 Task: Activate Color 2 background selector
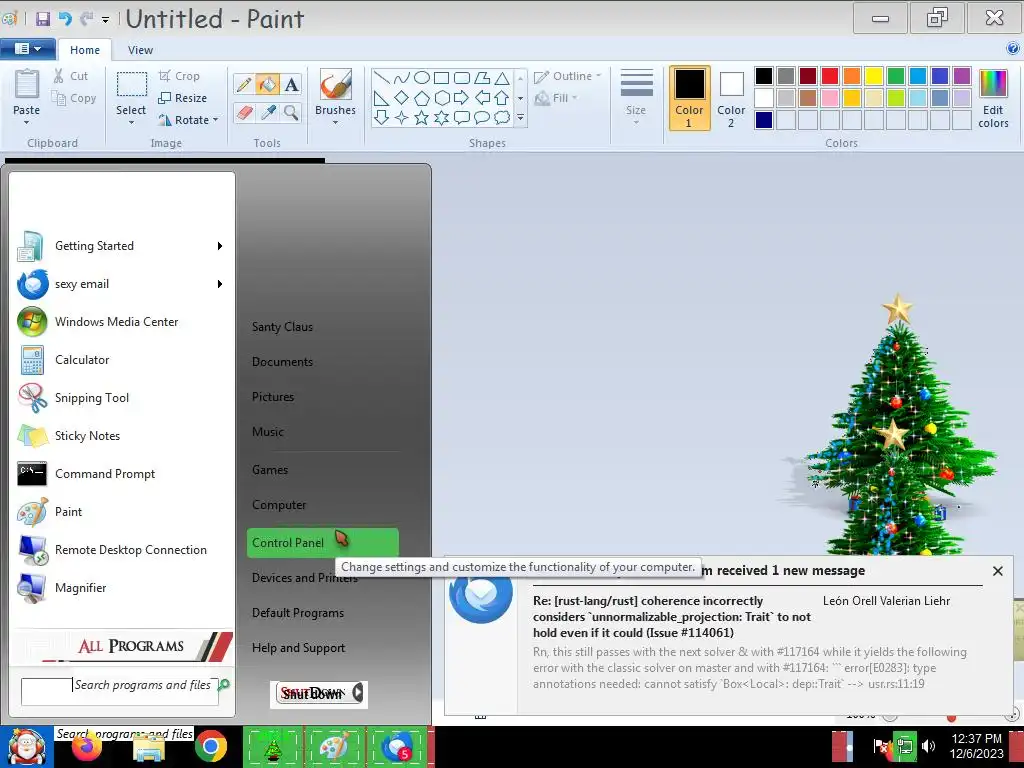pyautogui.click(x=731, y=98)
